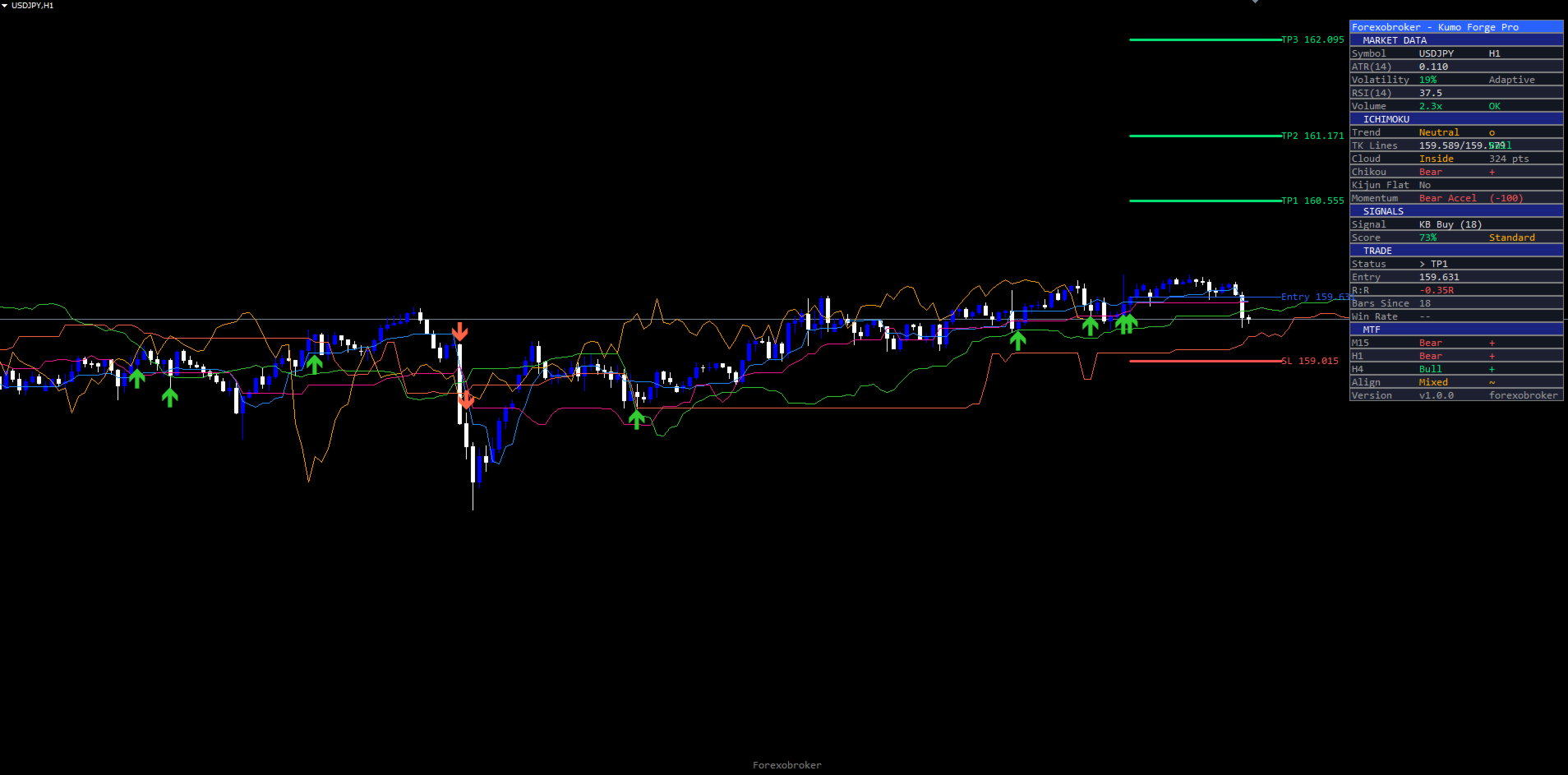Select the upper red sell arrow
This screenshot has height=775, width=1568.
click(x=460, y=332)
